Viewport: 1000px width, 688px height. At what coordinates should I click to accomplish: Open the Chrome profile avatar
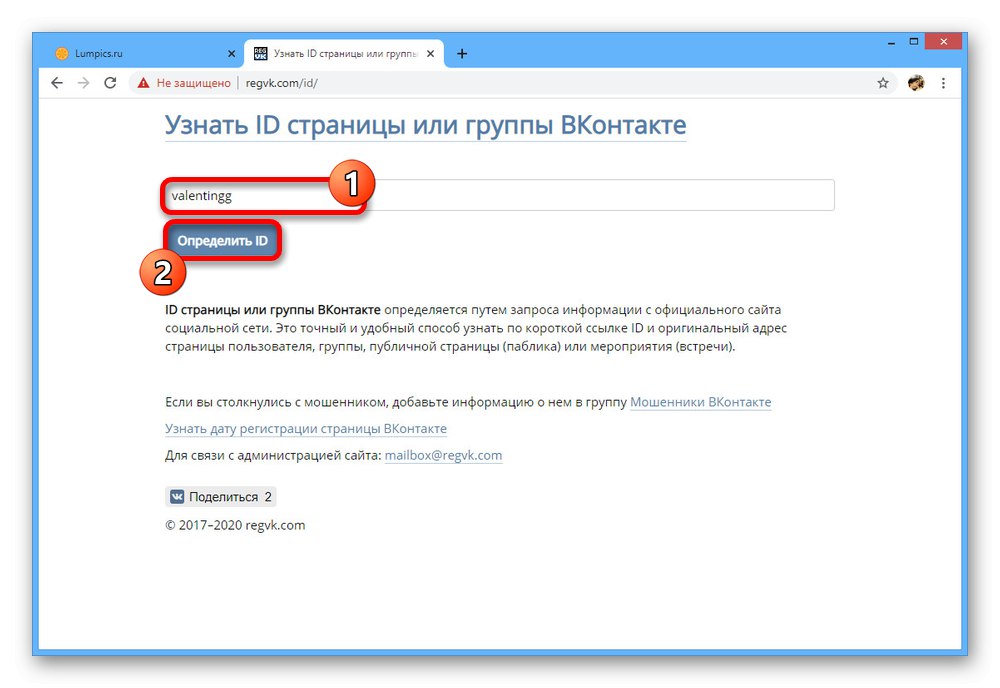(916, 83)
